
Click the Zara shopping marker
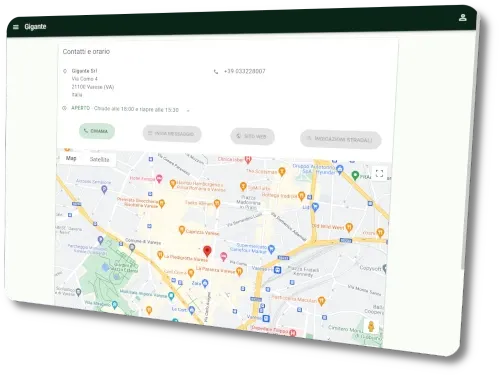point(205,283)
